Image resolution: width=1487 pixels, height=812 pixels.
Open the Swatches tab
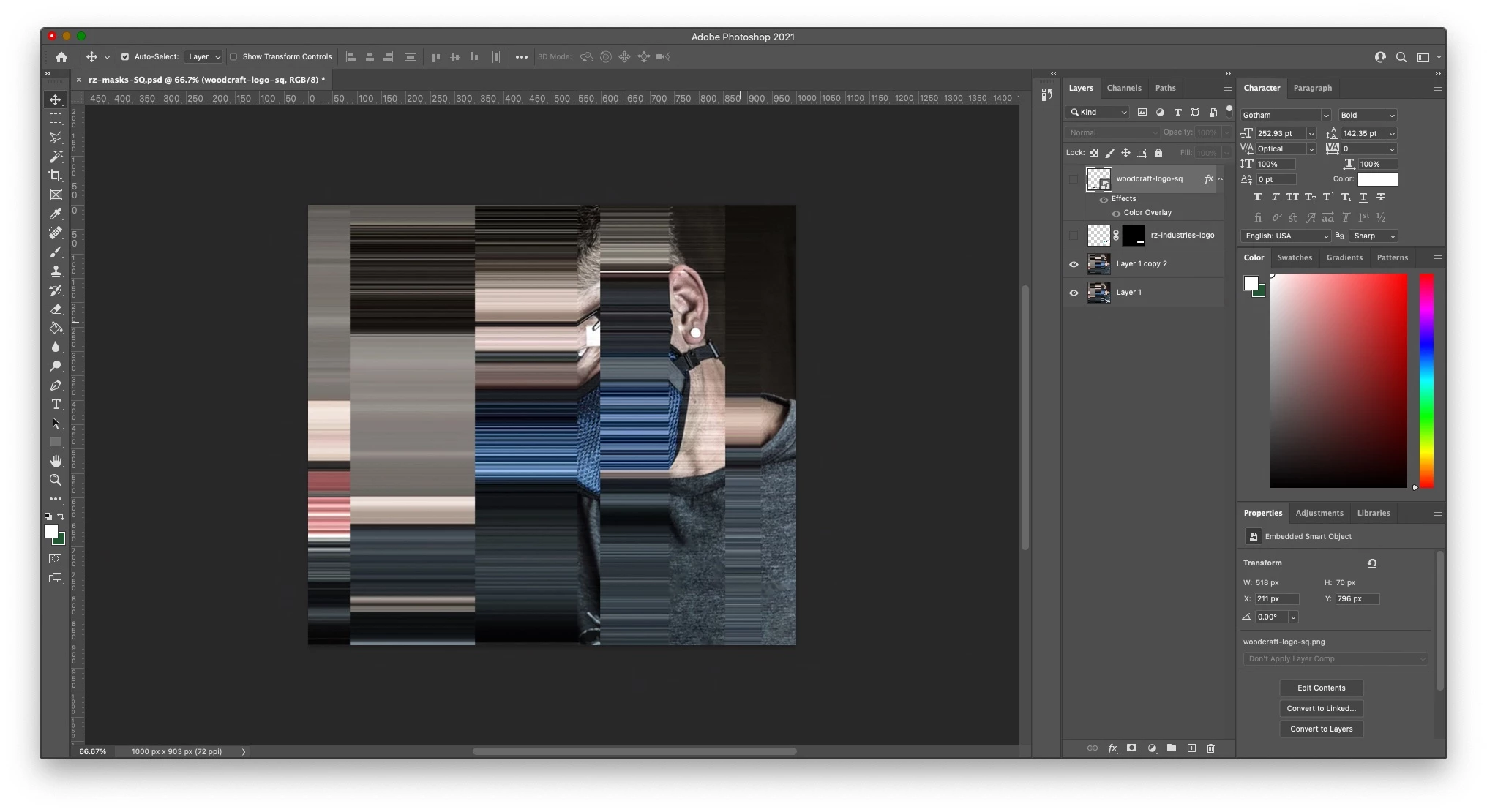click(1294, 257)
